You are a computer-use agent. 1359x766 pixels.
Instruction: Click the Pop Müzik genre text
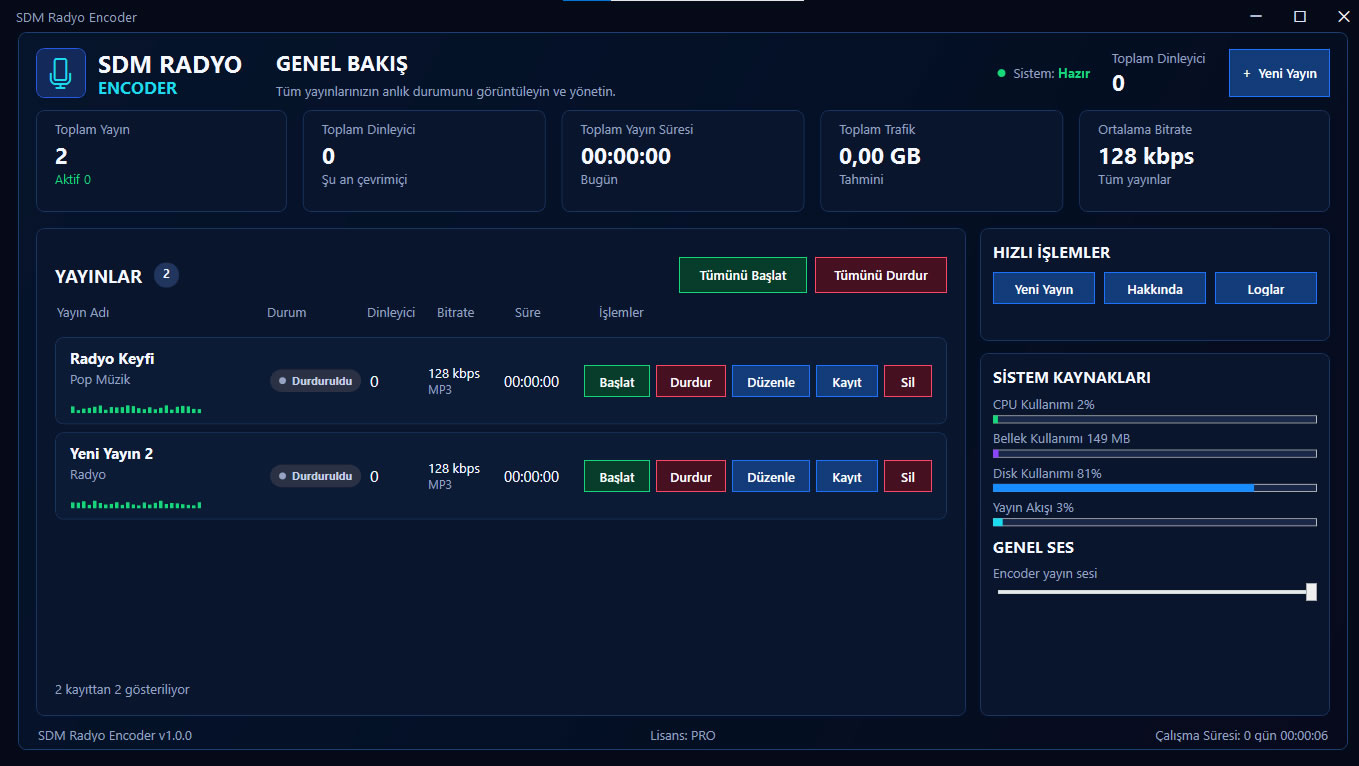(x=101, y=380)
